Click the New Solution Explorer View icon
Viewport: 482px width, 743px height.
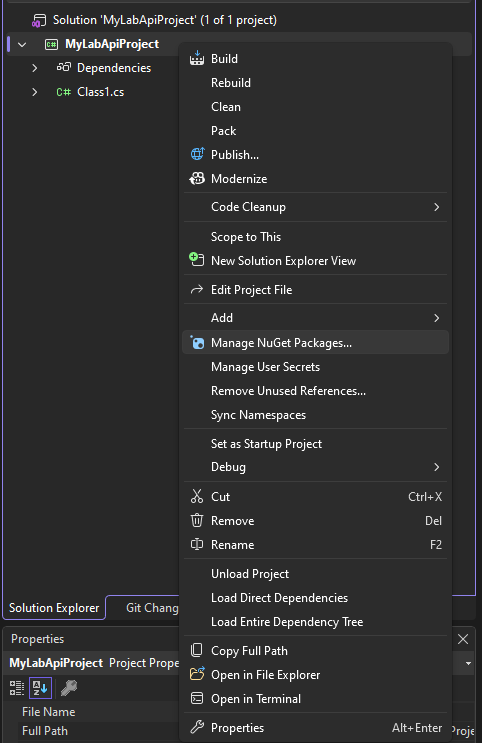click(197, 260)
